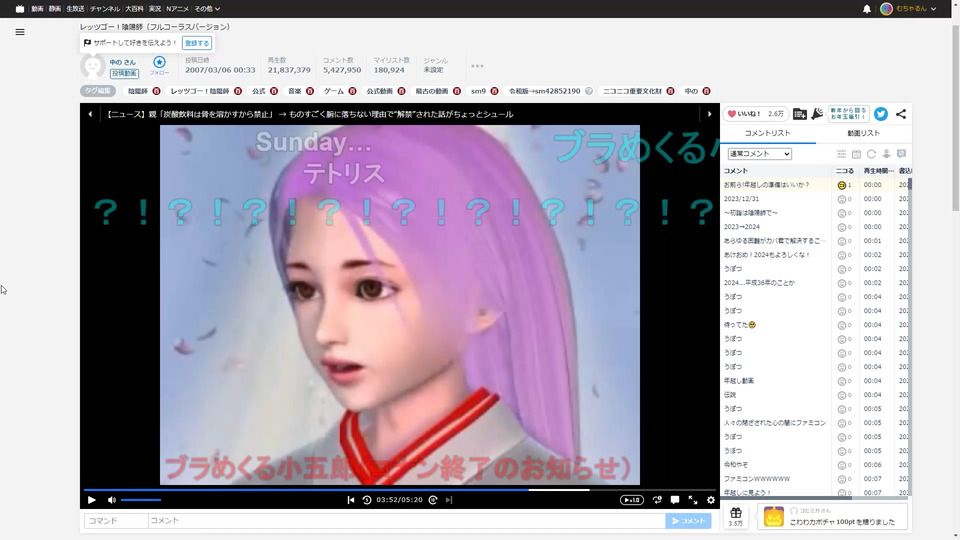Switch to 動画リスト tab
This screenshot has height=540, width=960.
click(x=863, y=133)
